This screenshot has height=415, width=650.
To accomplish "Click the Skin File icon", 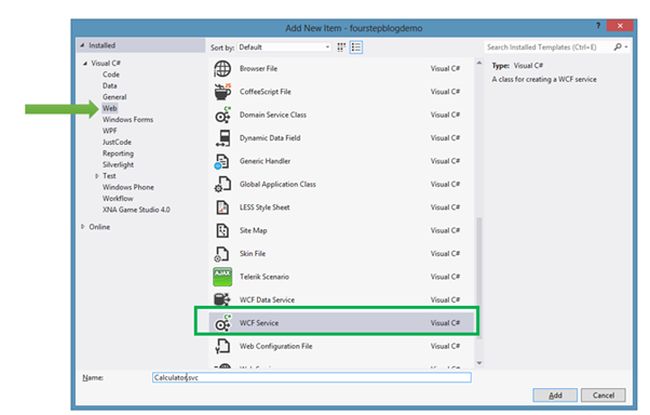I will coord(222,254).
